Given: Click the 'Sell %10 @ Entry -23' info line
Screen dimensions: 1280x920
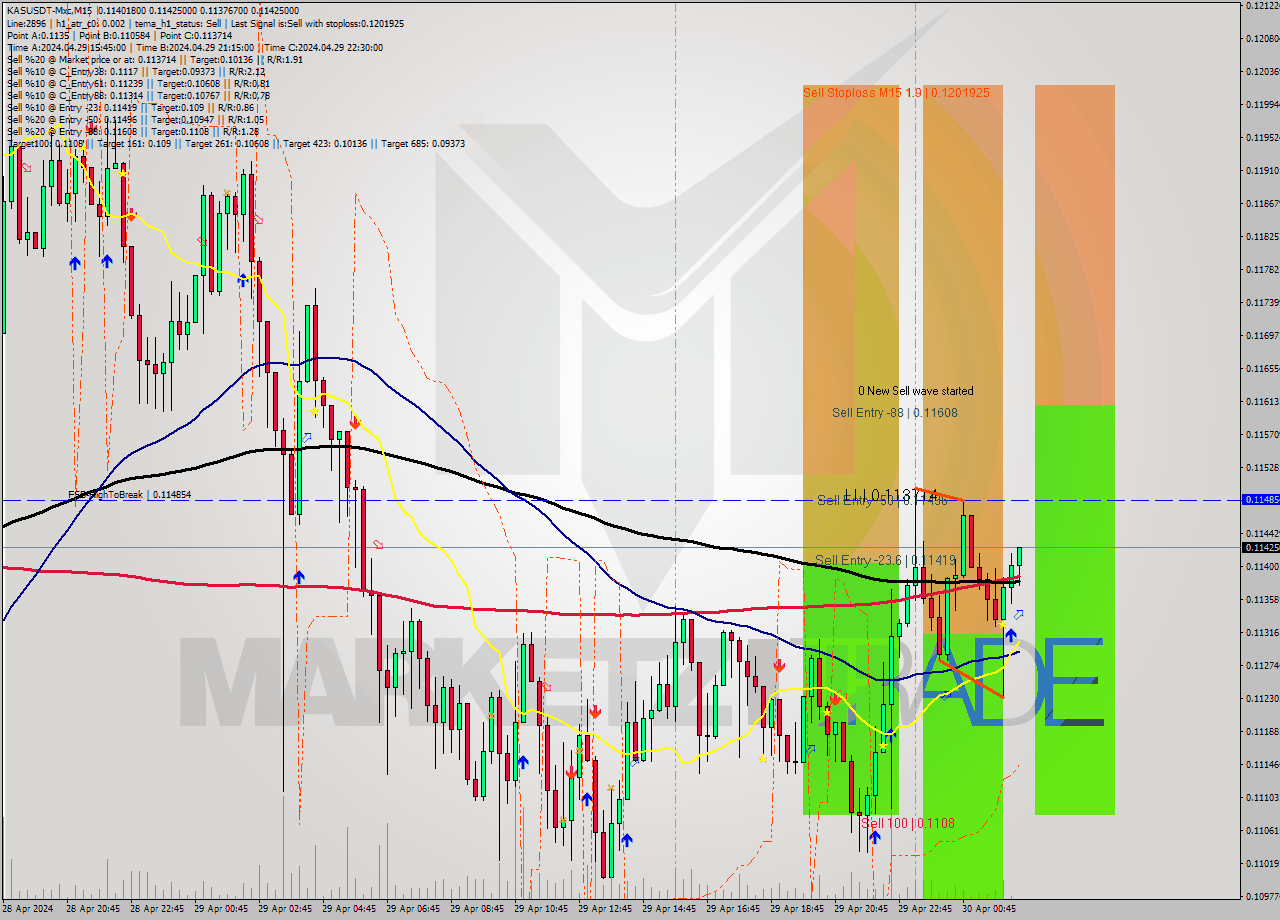Looking at the screenshot, I should (131, 107).
